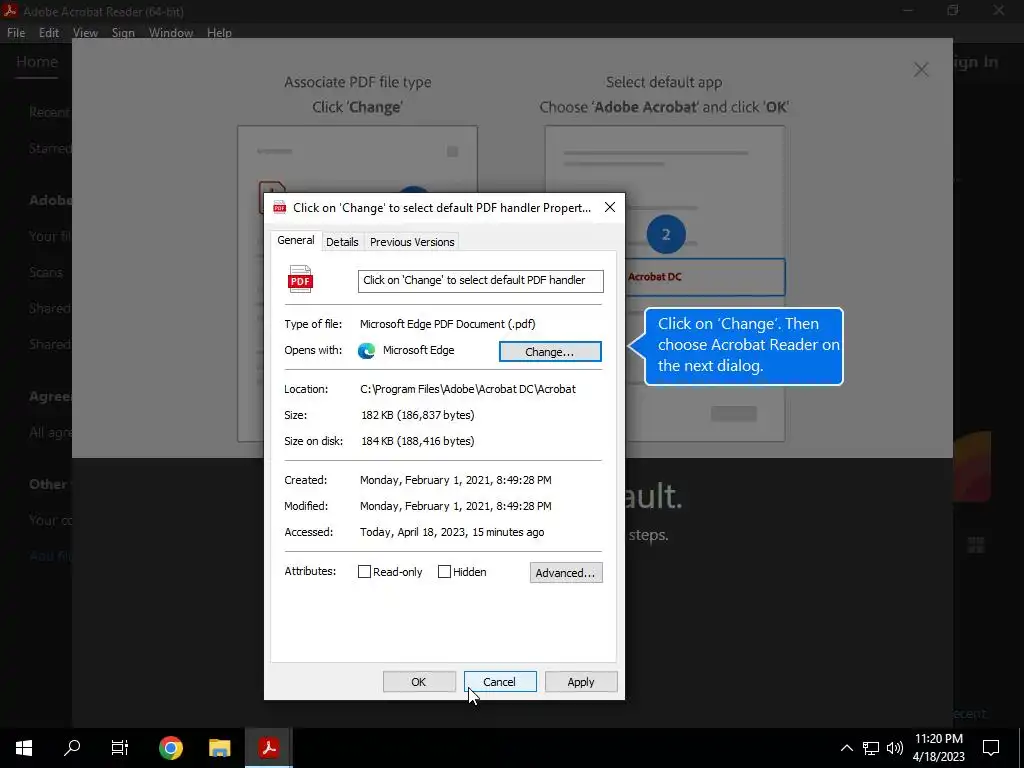Show hidden system tray icons
1024x768 pixels.
[846, 748]
